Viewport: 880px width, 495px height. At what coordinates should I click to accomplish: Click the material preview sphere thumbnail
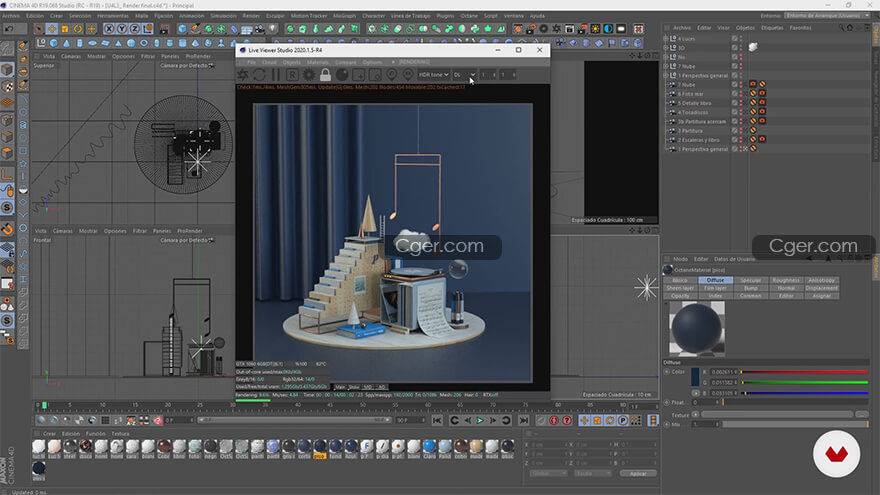[x=696, y=329]
